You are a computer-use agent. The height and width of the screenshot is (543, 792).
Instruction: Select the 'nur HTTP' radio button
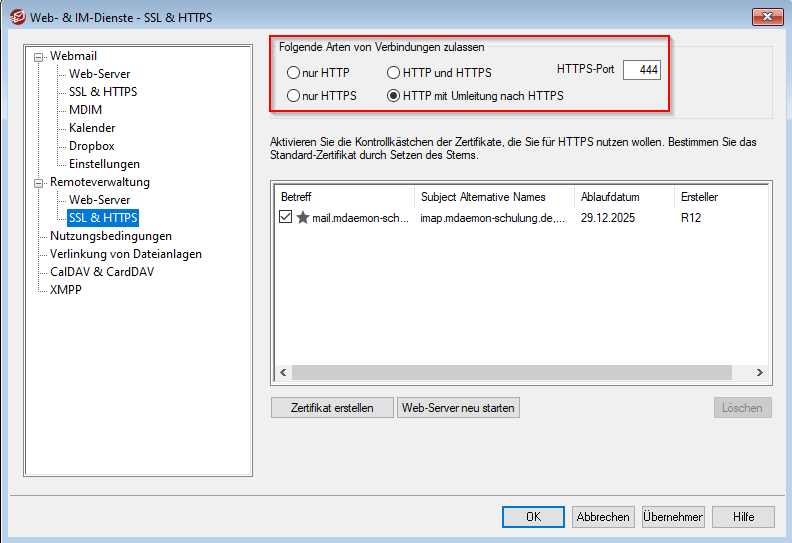[293, 73]
